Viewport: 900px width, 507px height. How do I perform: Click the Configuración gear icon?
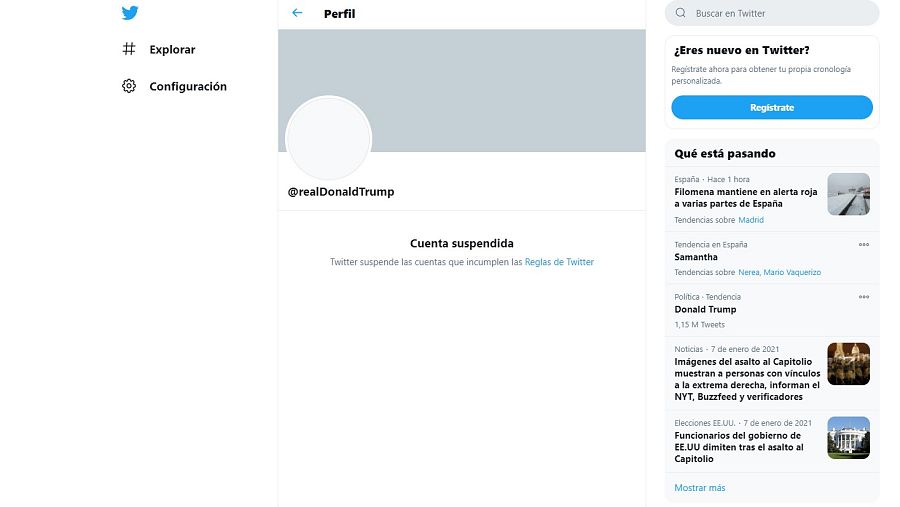129,86
